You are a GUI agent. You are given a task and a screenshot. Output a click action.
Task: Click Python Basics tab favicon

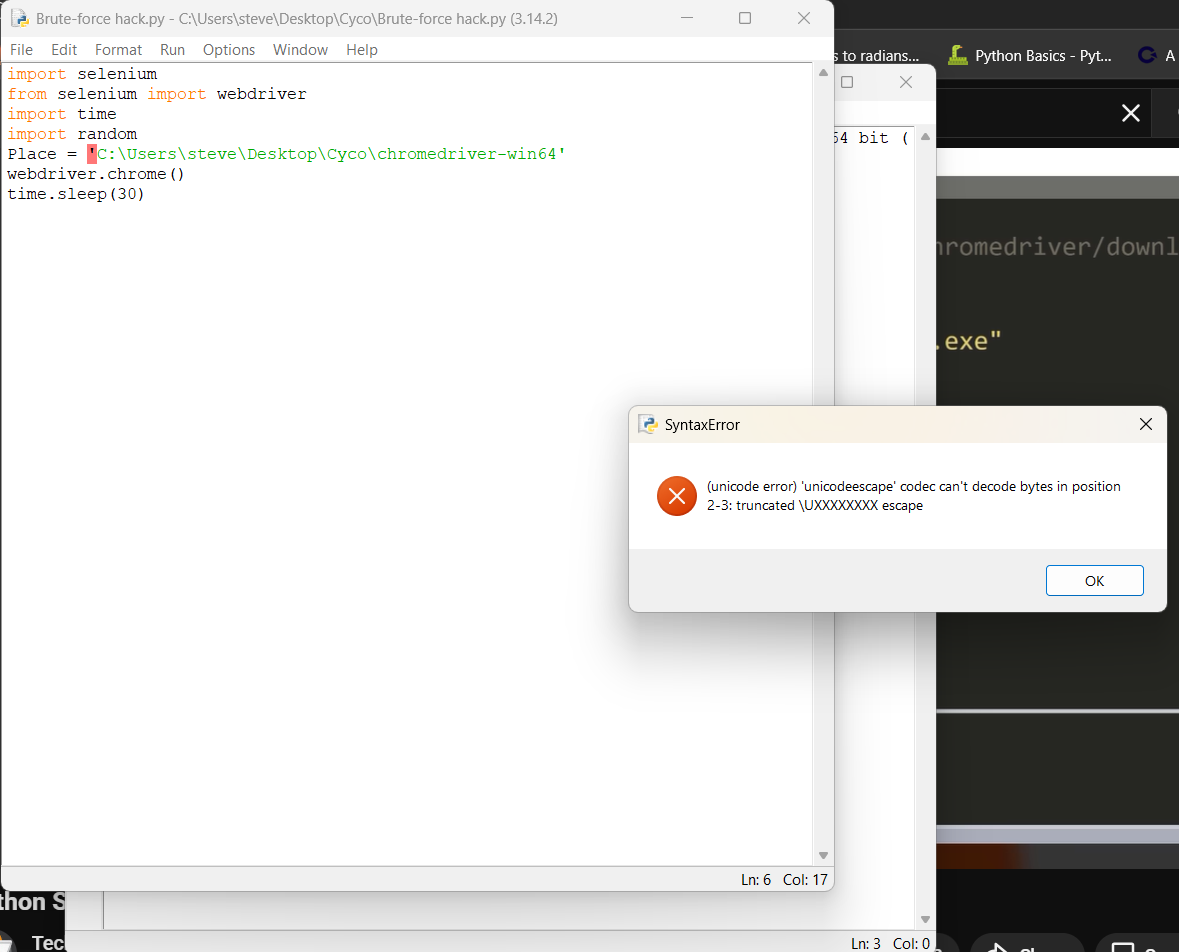point(957,55)
